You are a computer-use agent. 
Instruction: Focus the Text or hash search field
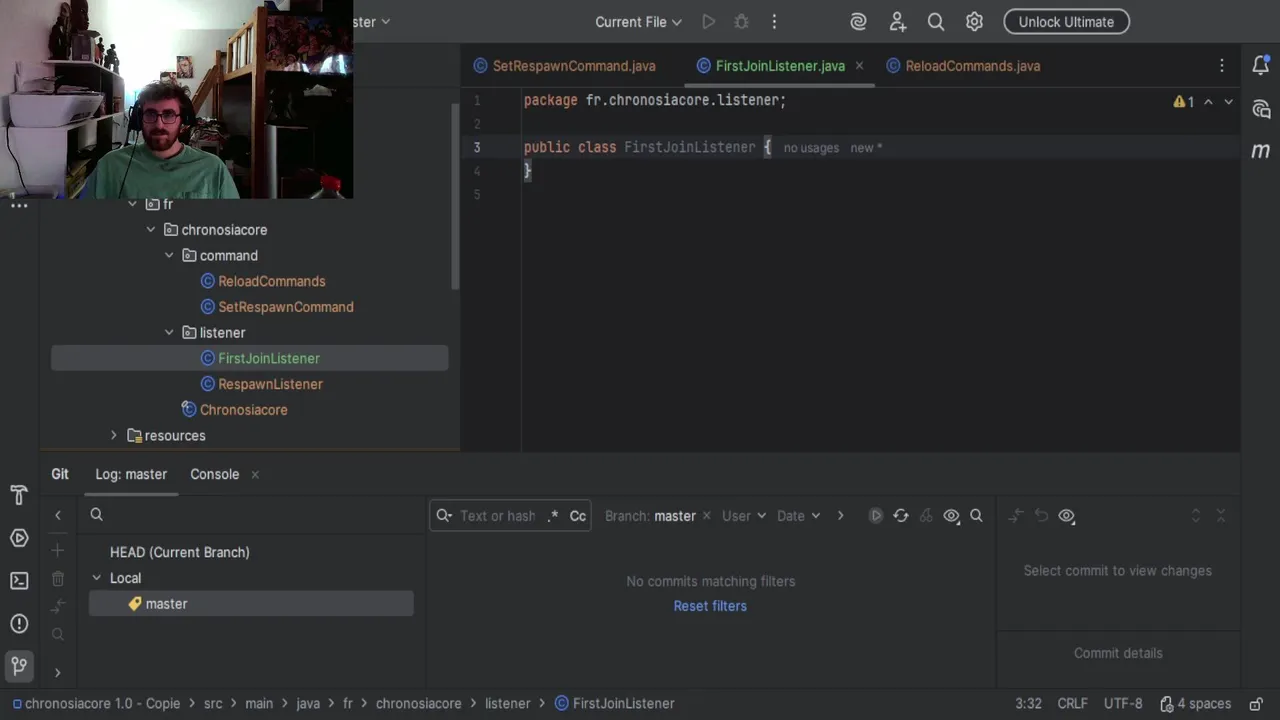click(x=498, y=516)
